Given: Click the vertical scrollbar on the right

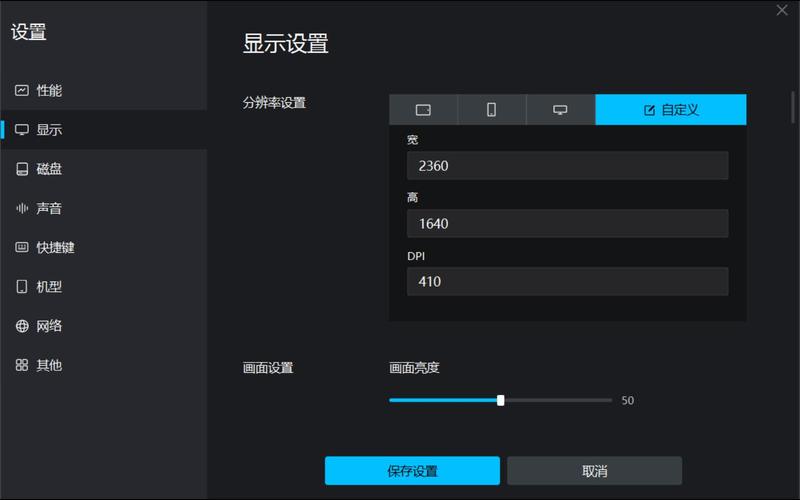Looking at the screenshot, I should [793, 107].
